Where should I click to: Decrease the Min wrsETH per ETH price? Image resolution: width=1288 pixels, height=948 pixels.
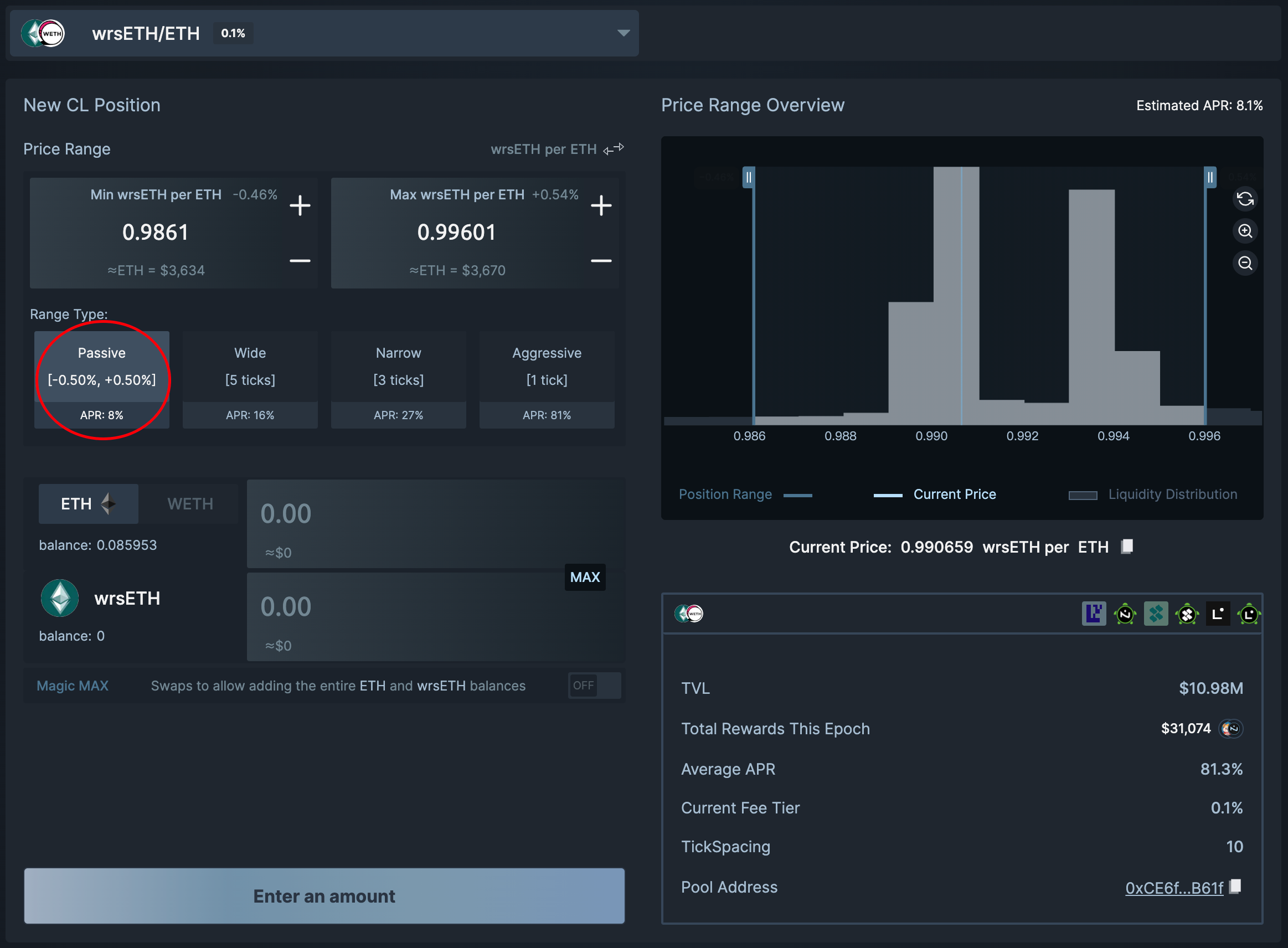click(x=300, y=260)
